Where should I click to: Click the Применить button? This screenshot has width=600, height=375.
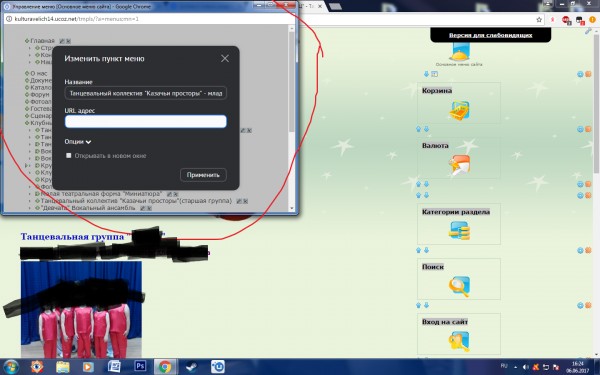[203, 175]
